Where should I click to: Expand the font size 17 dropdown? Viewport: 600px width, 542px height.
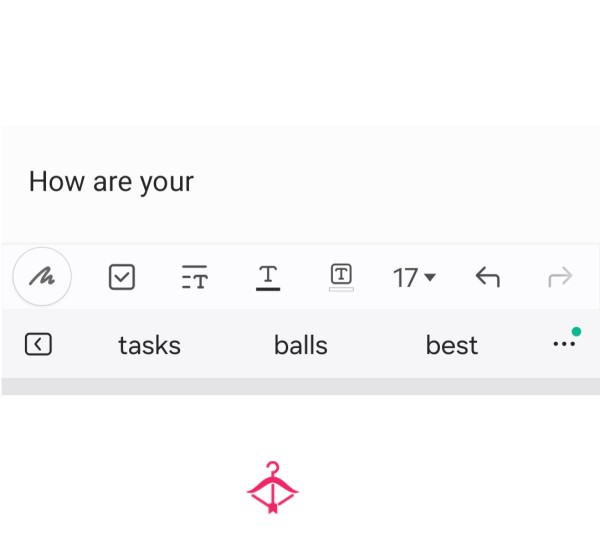point(414,278)
